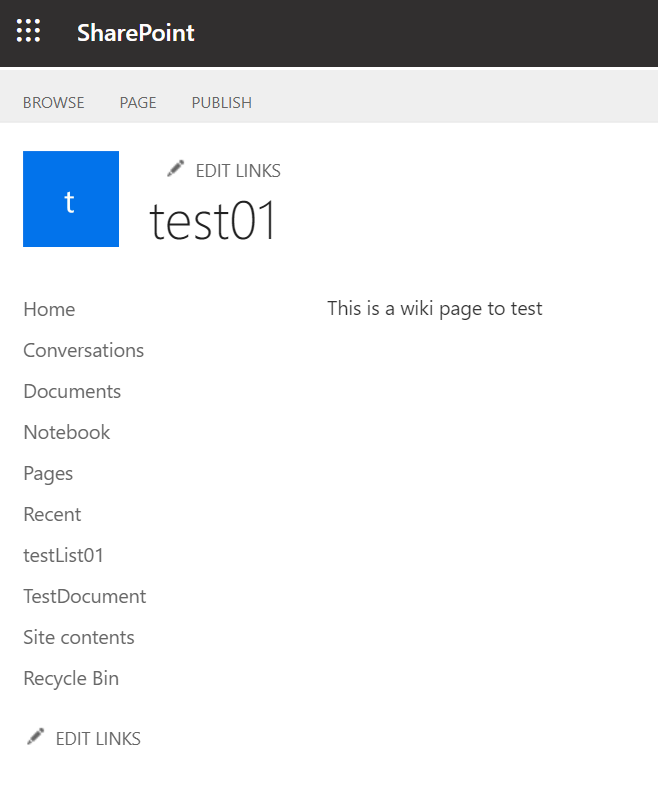Viewport: 658px width, 790px height.
Task: View Site contents
Action: [x=79, y=637]
